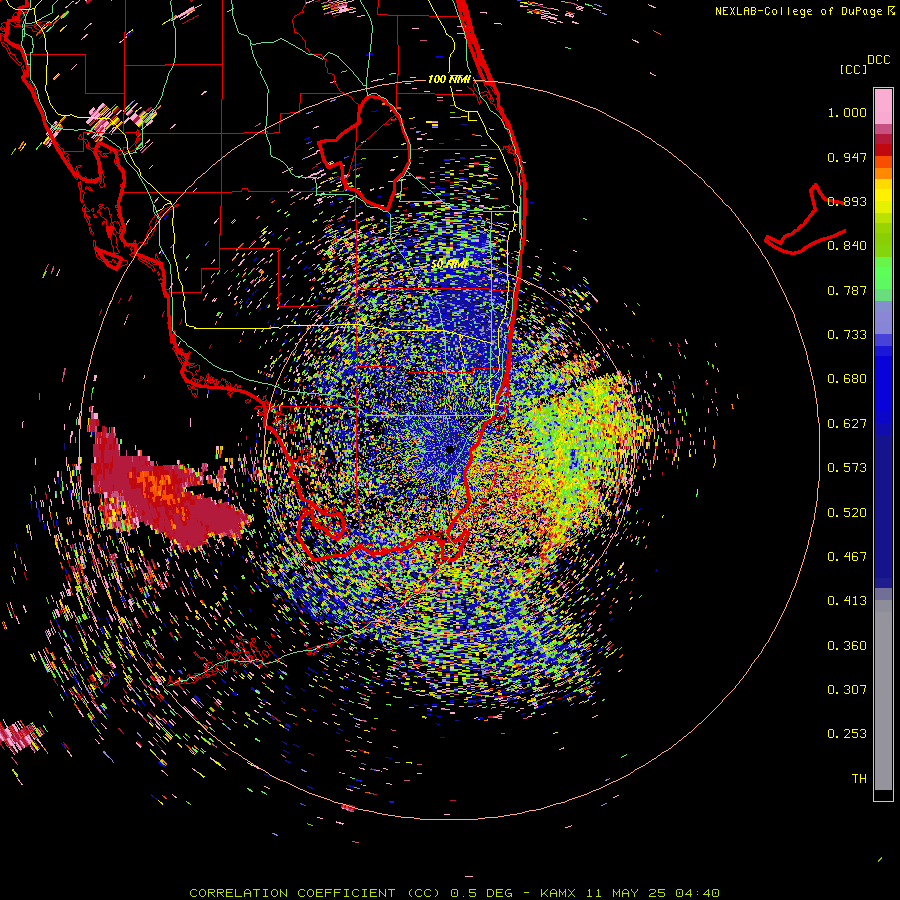
Task: Click the Correlation Coefficient KAMX caption text
Action: [455, 893]
